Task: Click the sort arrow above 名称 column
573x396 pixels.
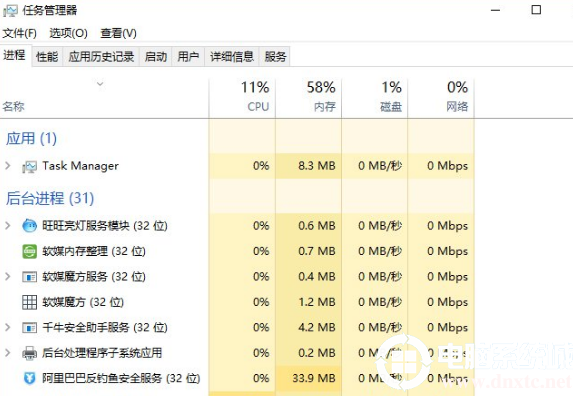Action: pyautogui.click(x=100, y=84)
